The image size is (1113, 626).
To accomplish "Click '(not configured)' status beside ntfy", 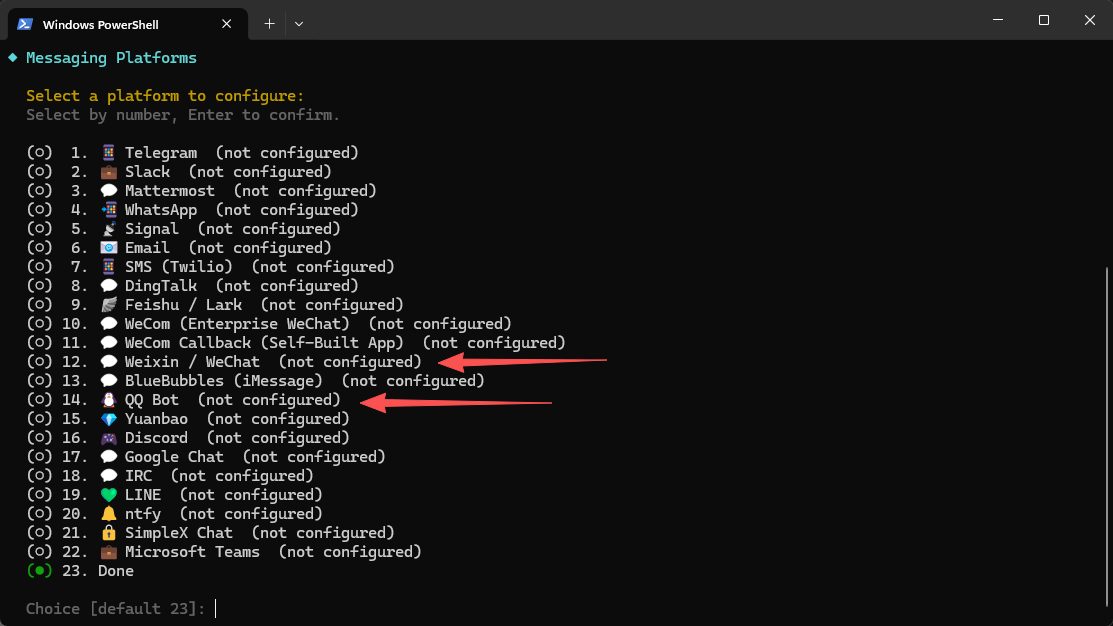I will coord(251,514).
